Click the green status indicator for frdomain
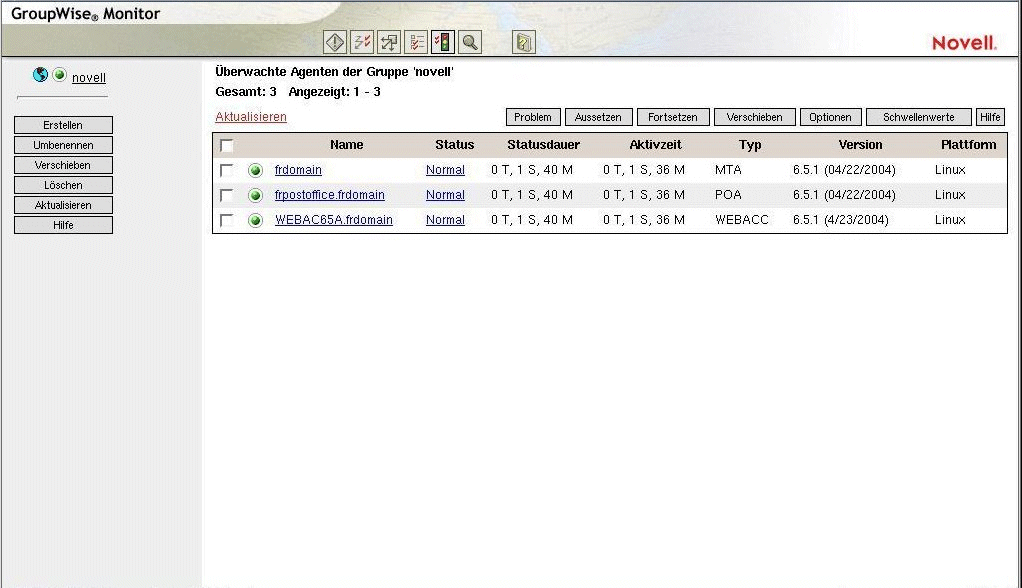The image size is (1022, 588). tap(256, 169)
